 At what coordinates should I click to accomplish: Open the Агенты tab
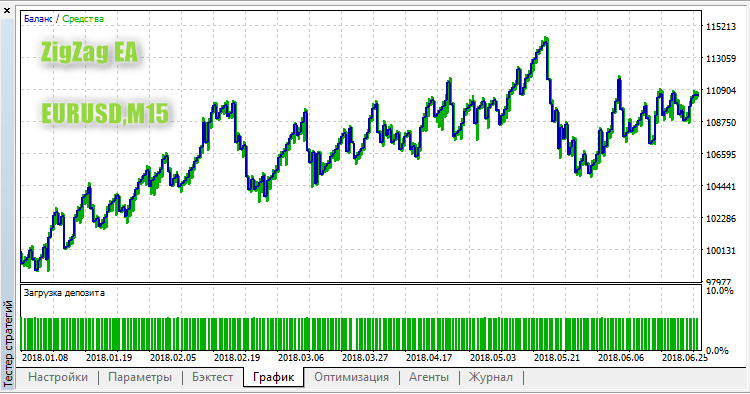[429, 377]
